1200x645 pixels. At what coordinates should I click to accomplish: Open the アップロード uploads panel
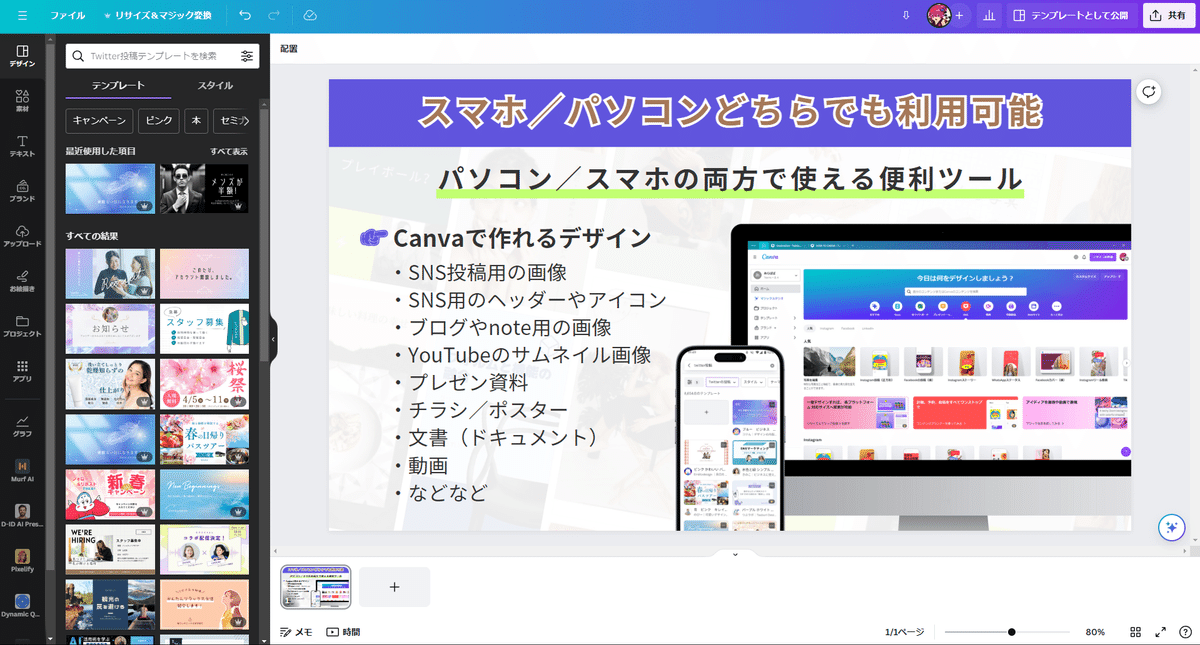[x=23, y=236]
